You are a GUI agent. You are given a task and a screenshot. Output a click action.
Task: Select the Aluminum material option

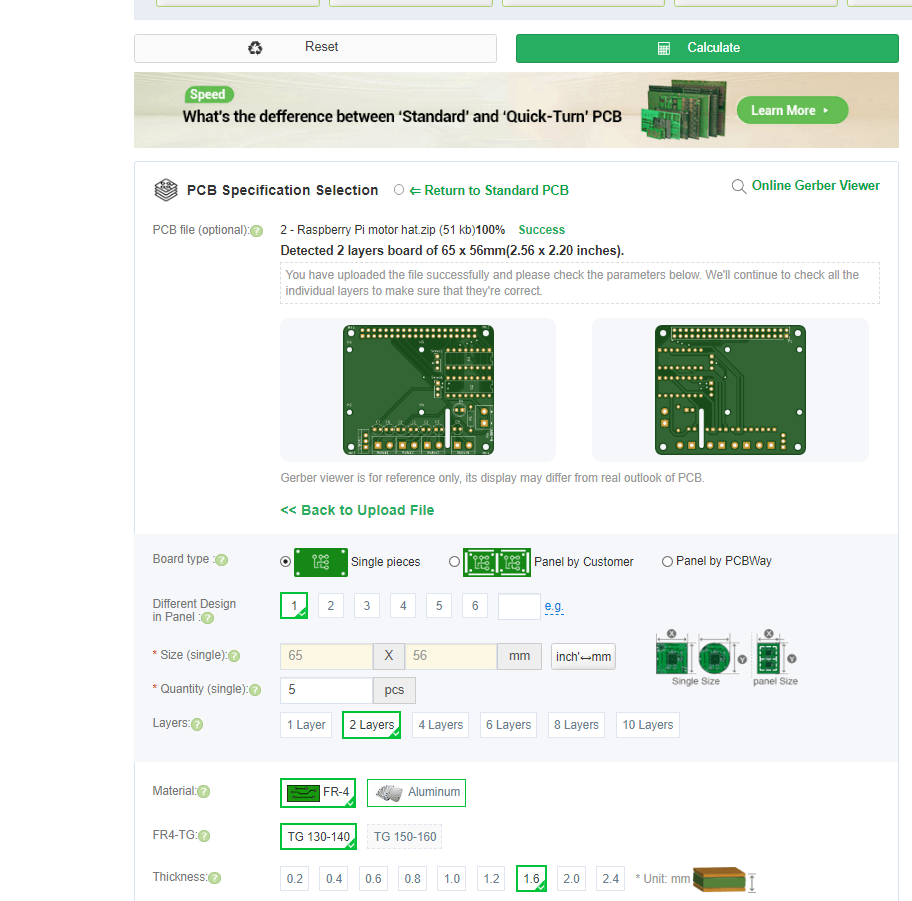[x=415, y=792]
